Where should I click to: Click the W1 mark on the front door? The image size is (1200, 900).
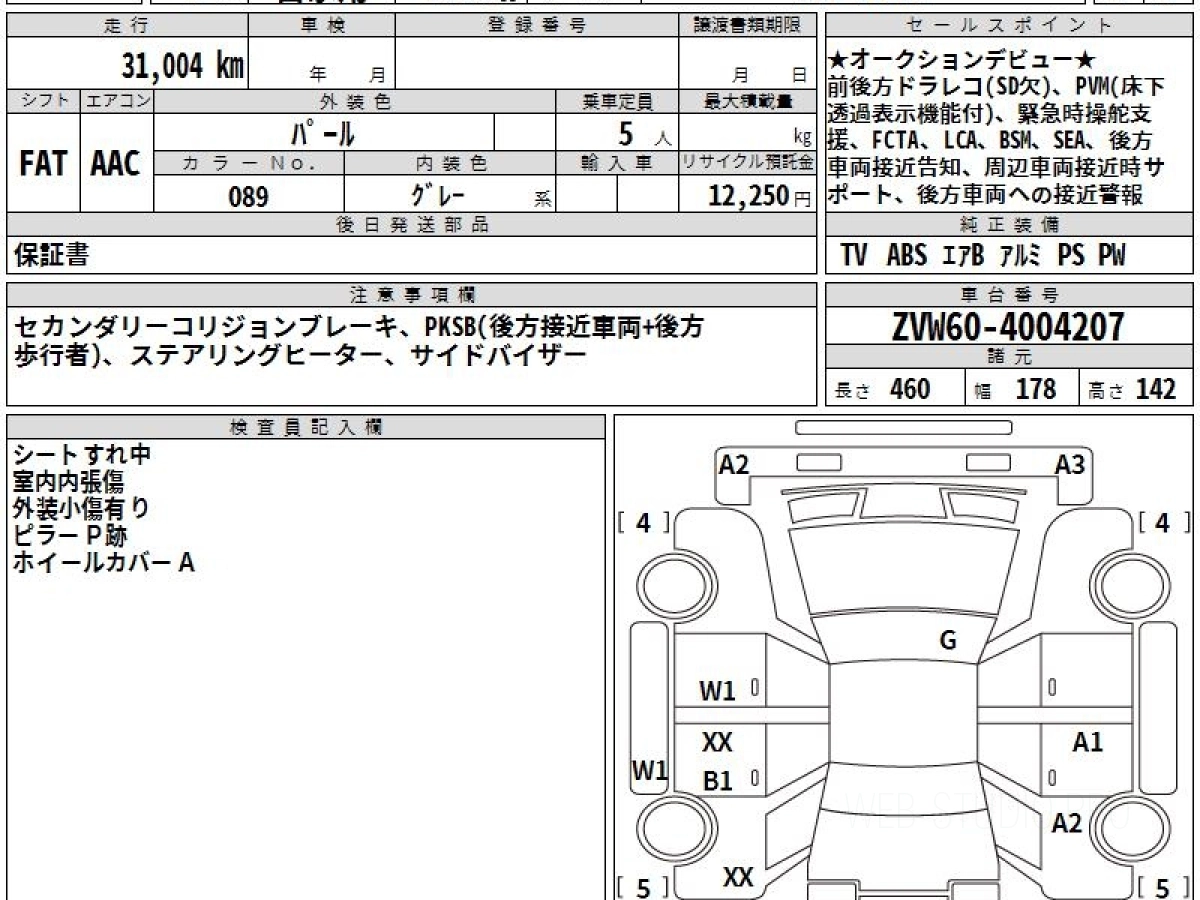(x=717, y=690)
